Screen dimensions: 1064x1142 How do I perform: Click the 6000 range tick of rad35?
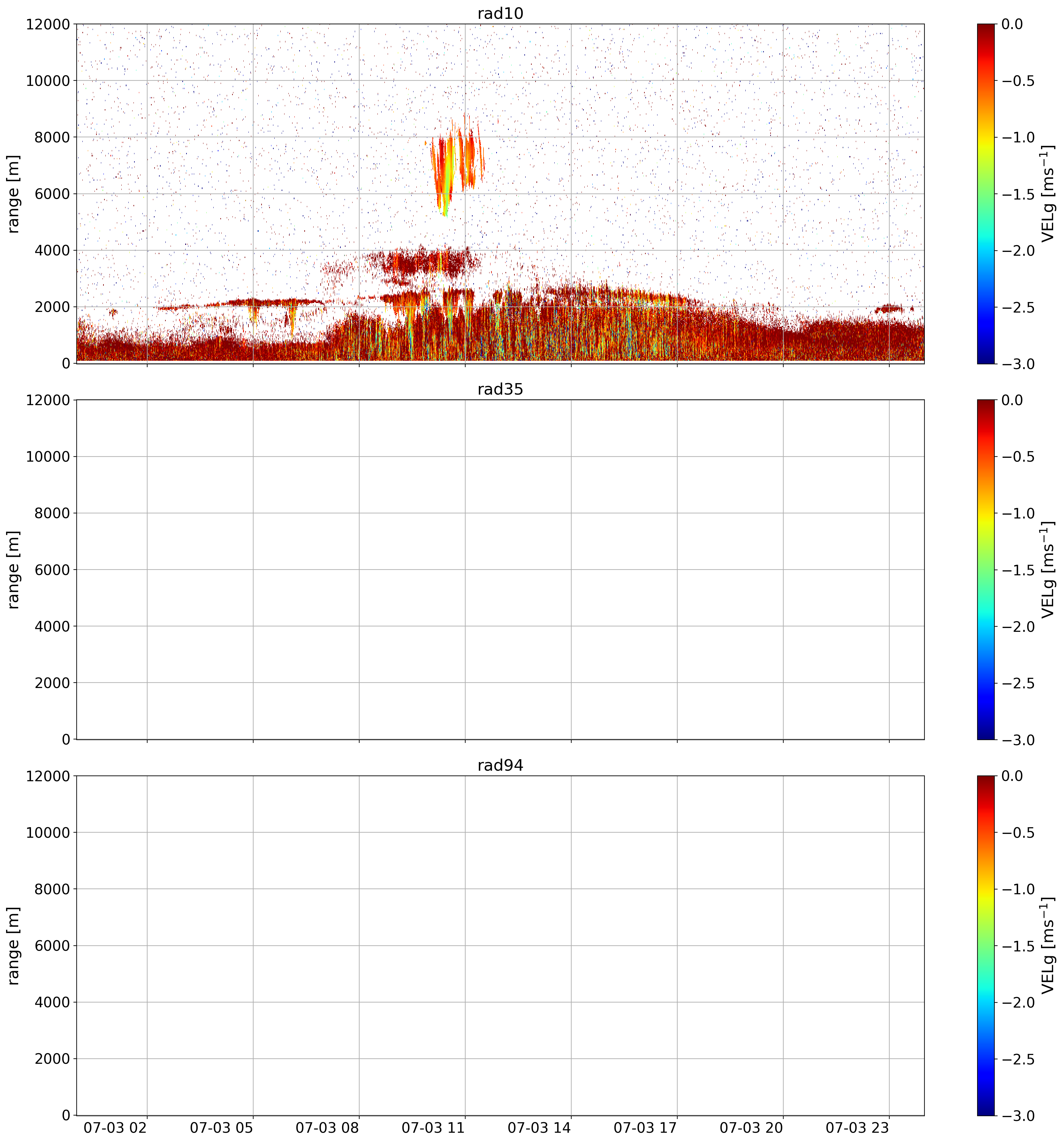click(52, 570)
